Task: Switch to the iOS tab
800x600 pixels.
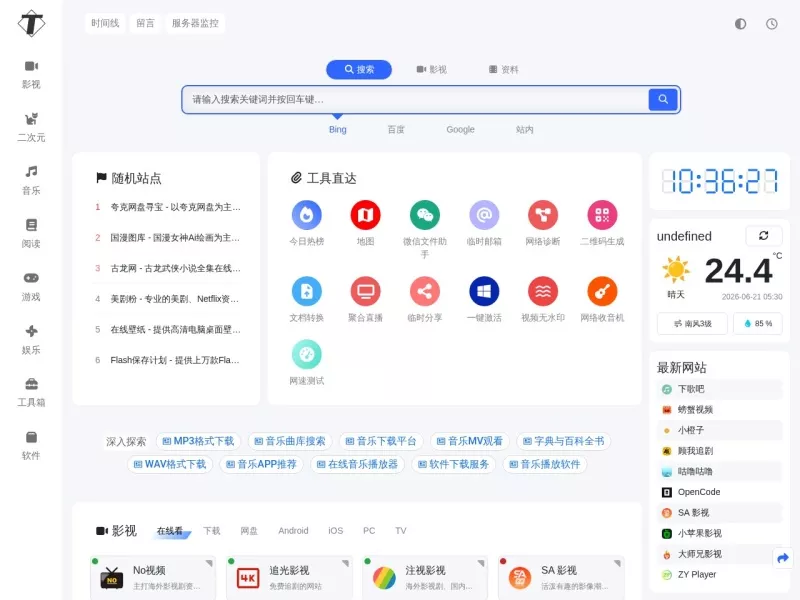Action: click(336, 531)
